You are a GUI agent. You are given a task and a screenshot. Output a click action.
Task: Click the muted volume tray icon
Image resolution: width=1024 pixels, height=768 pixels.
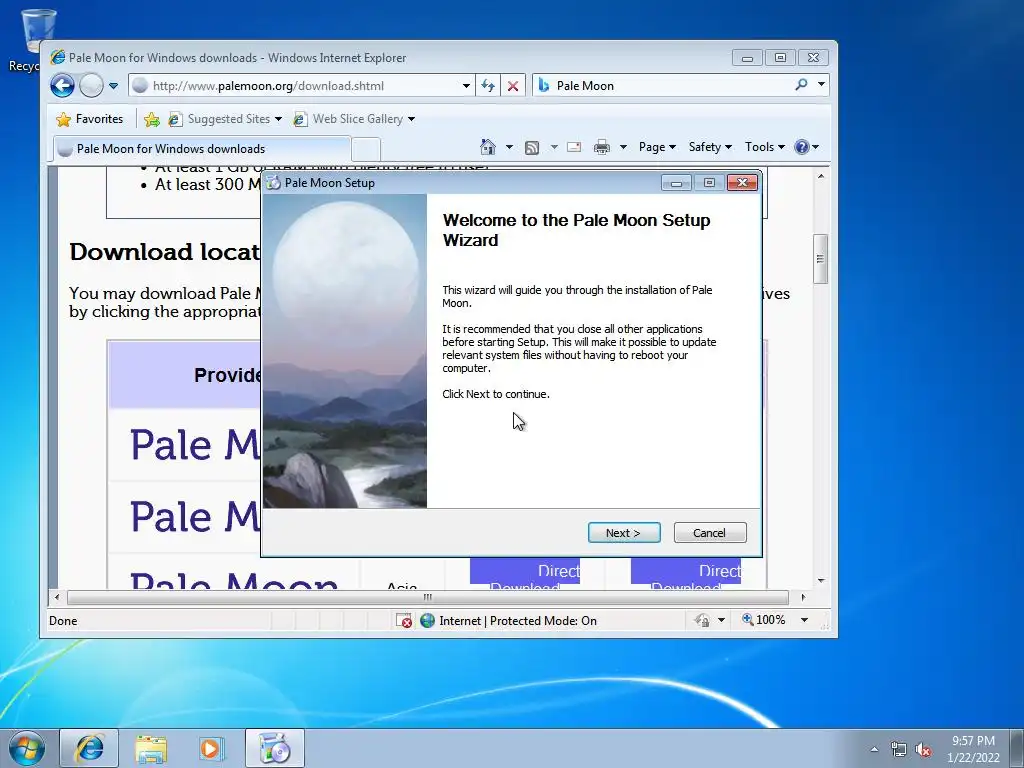click(x=923, y=749)
